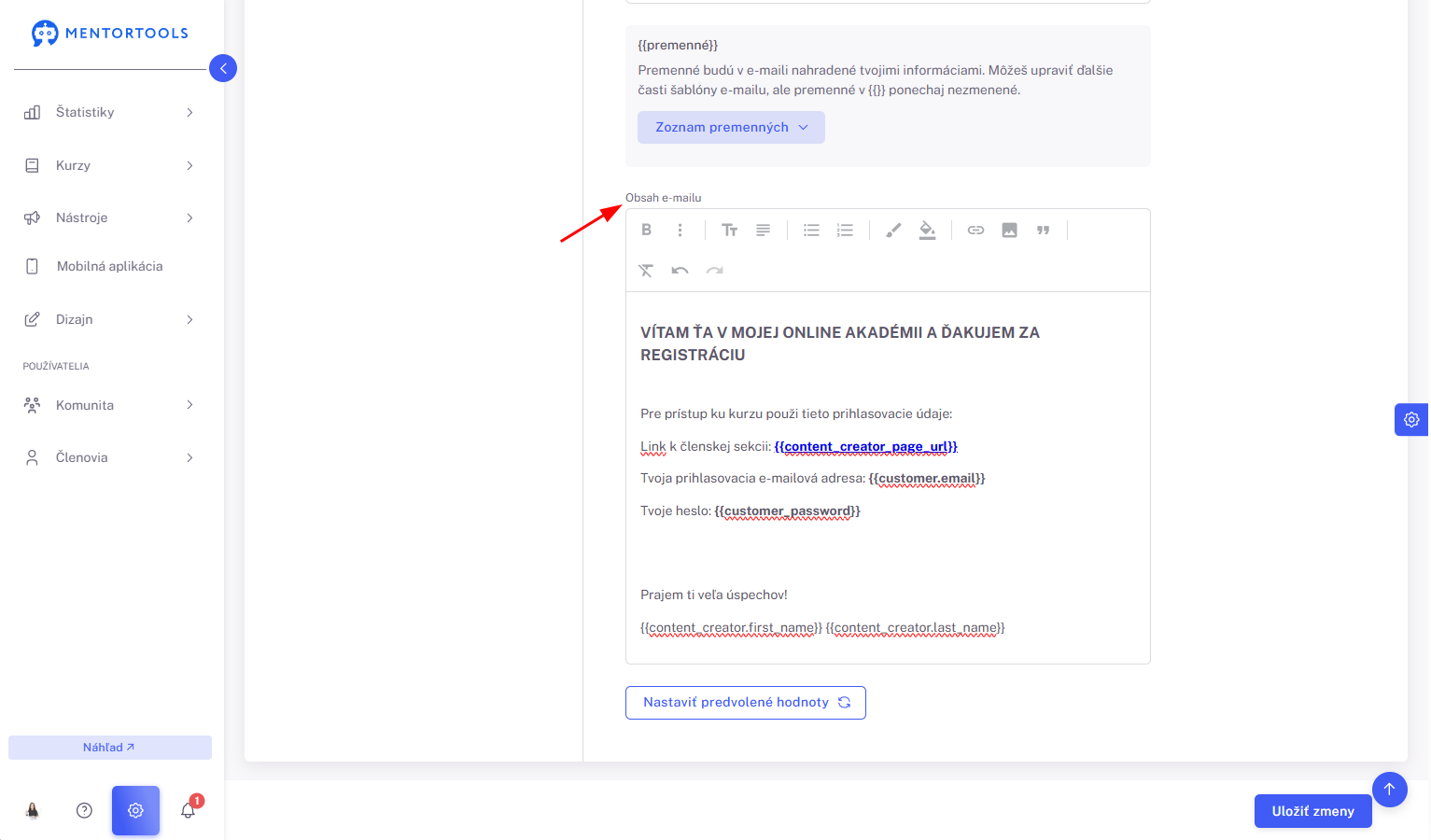The image size is (1431, 840).
Task: Insert an image into the email content
Action: tap(1009, 230)
